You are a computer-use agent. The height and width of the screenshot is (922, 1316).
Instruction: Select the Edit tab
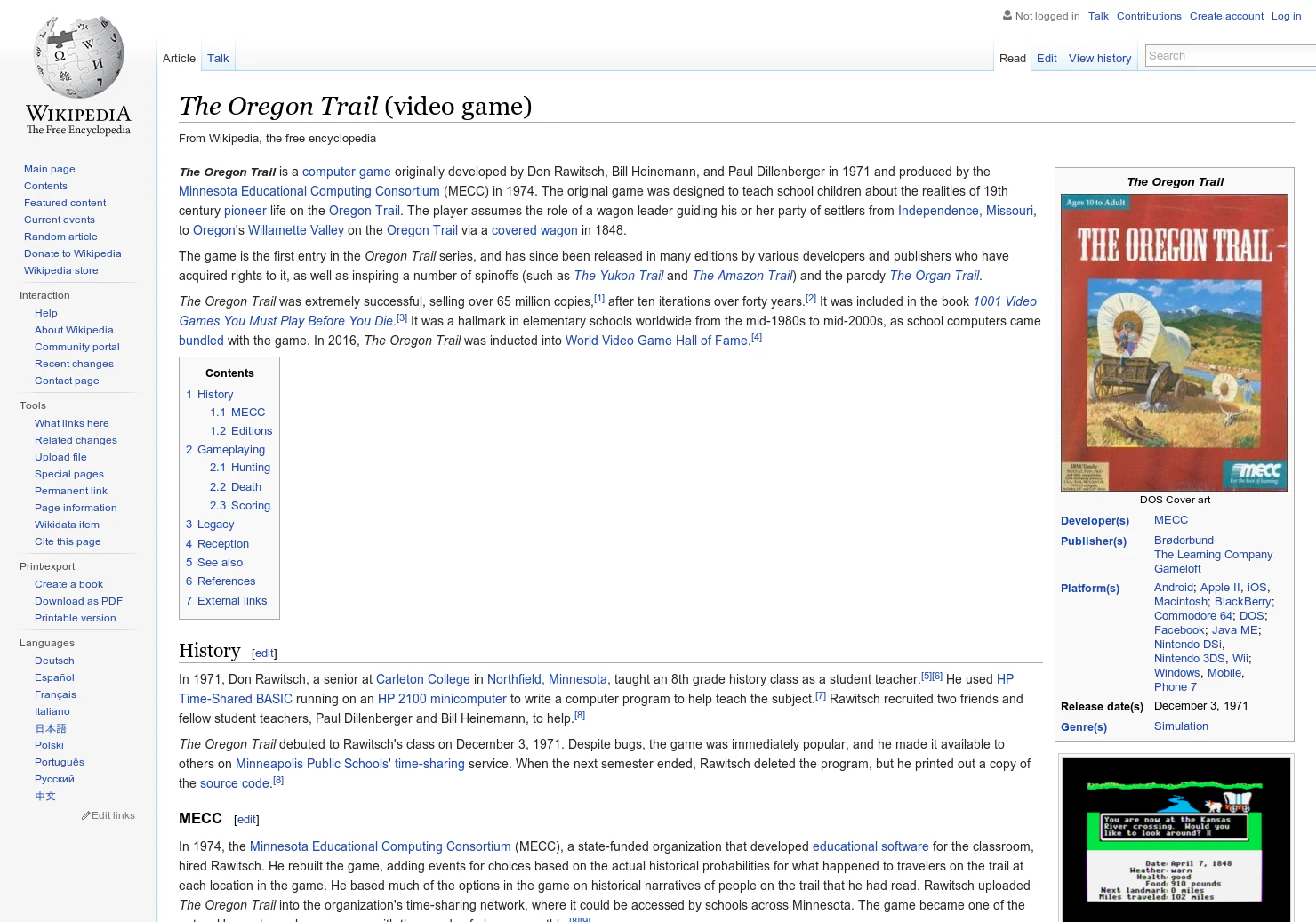pyautogui.click(x=1046, y=58)
